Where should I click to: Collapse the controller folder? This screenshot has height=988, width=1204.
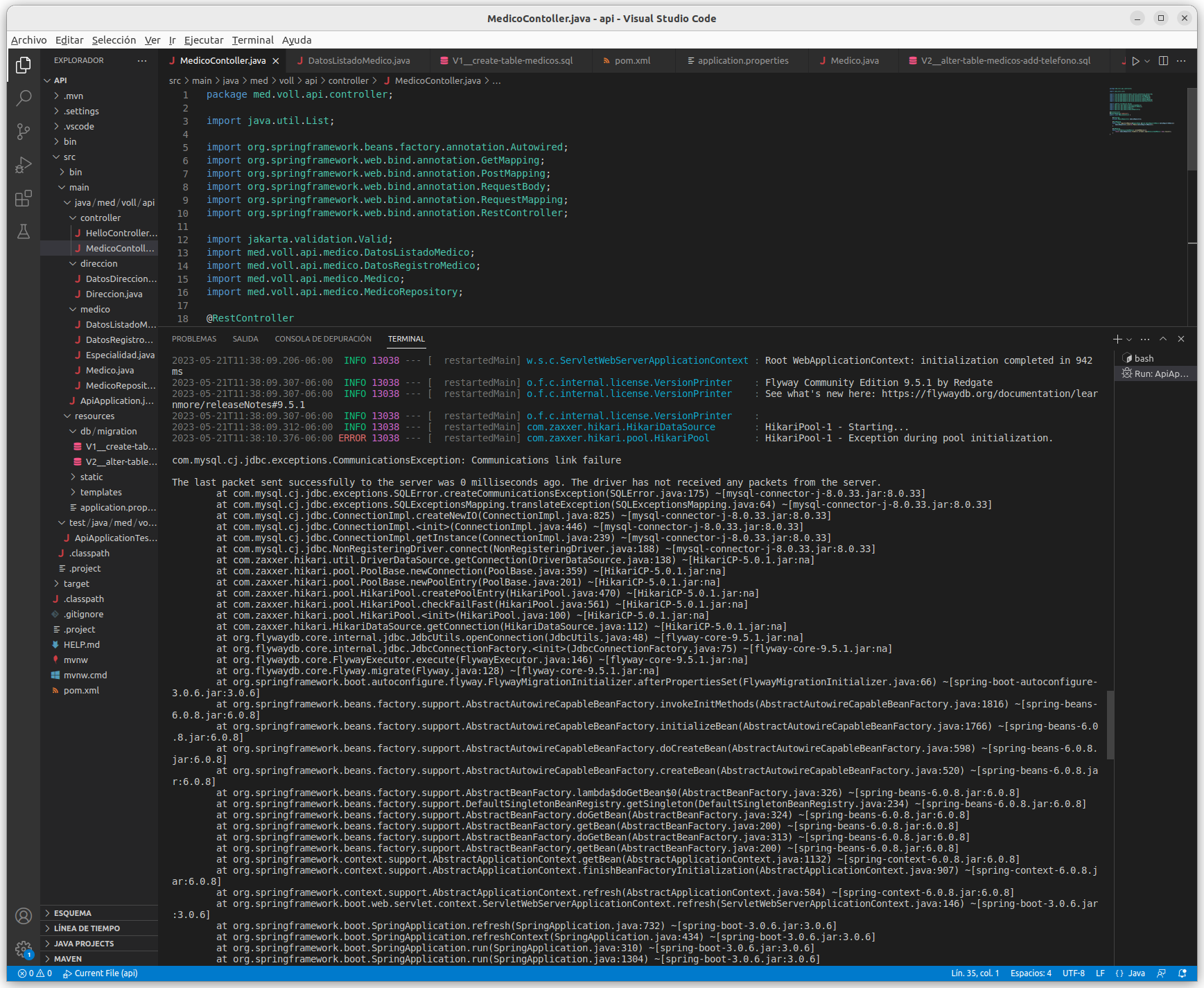[x=99, y=218]
